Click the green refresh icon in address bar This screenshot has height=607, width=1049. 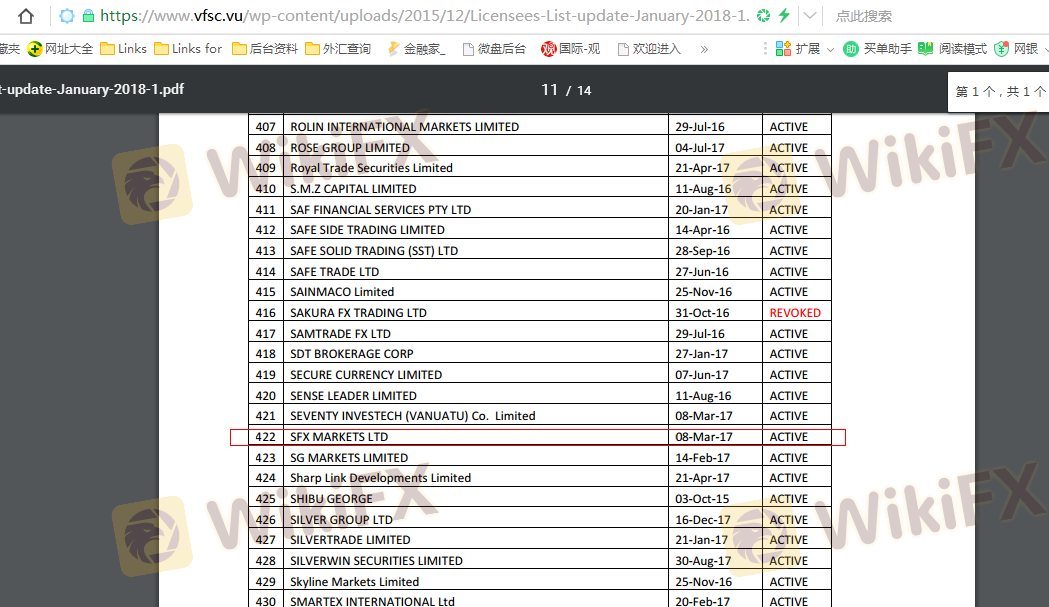763,16
